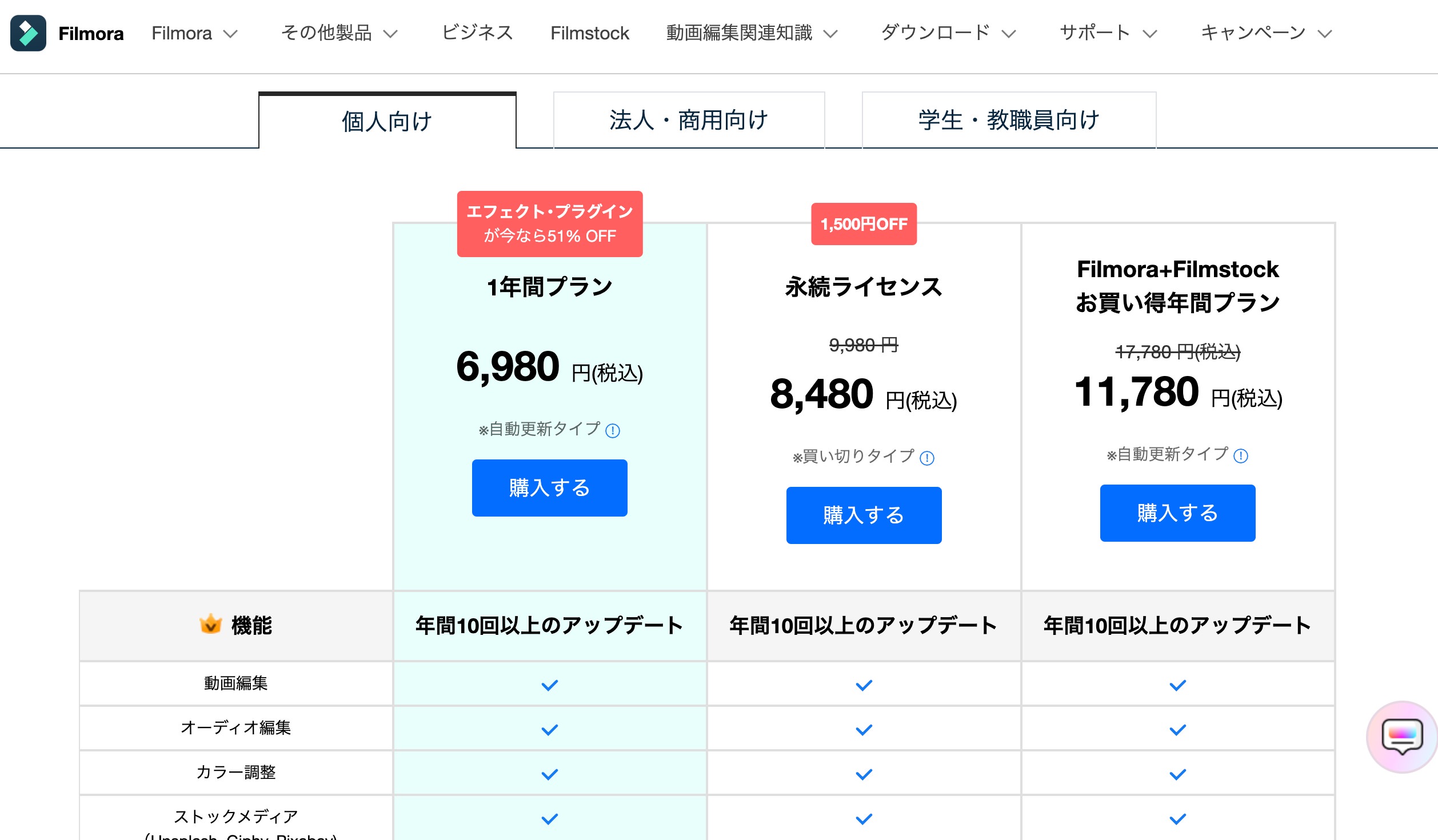Expand the 動画編集関連知識 dropdown menu
The width and height of the screenshot is (1438, 840).
point(752,33)
